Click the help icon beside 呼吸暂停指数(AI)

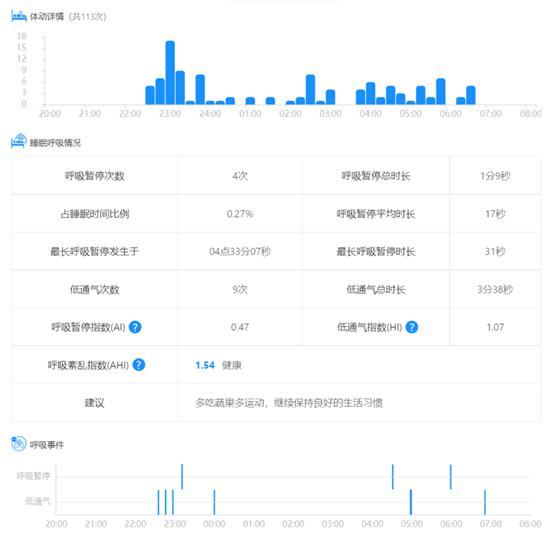[x=135, y=327]
